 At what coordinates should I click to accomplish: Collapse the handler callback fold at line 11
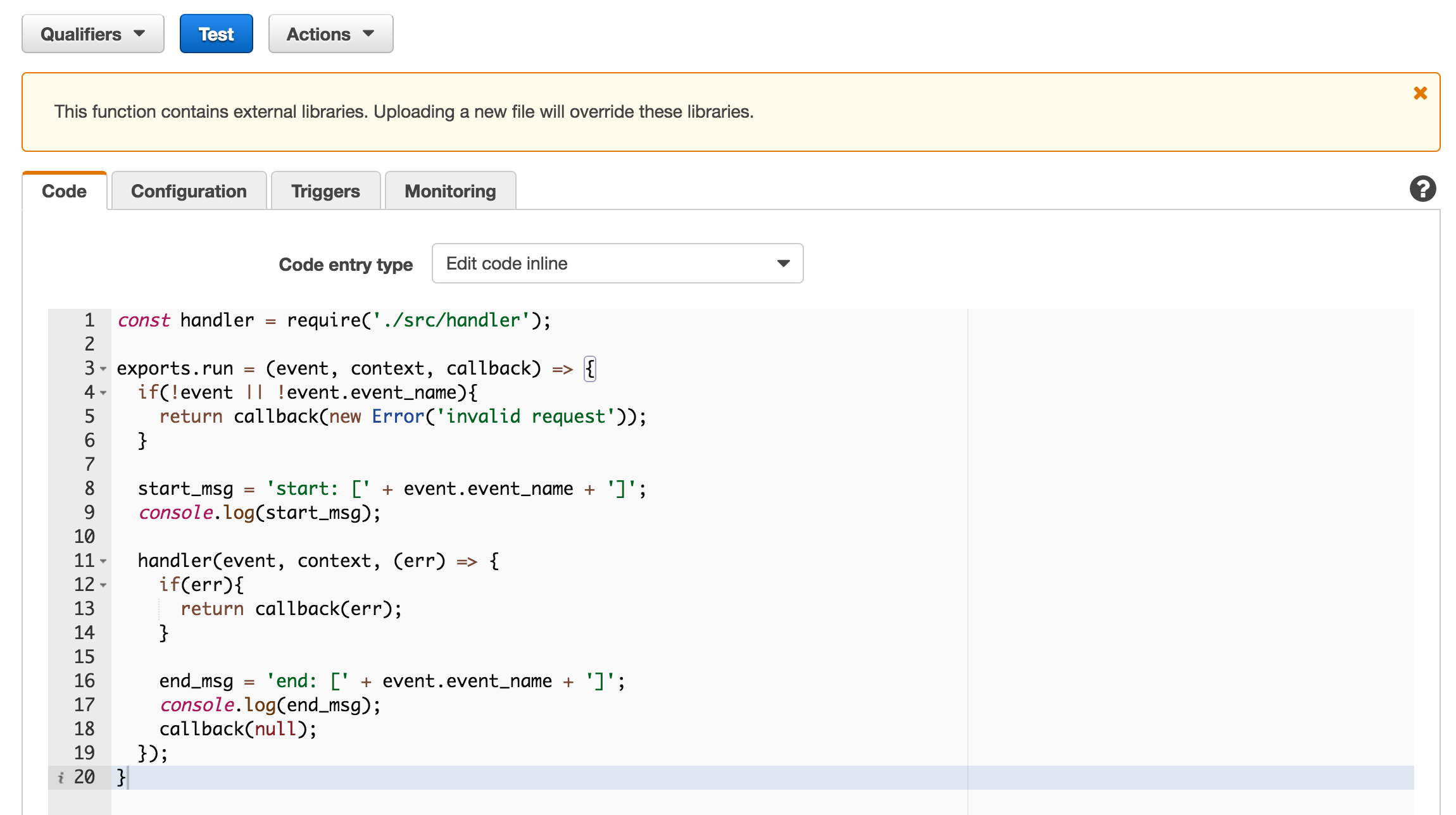coord(103,561)
